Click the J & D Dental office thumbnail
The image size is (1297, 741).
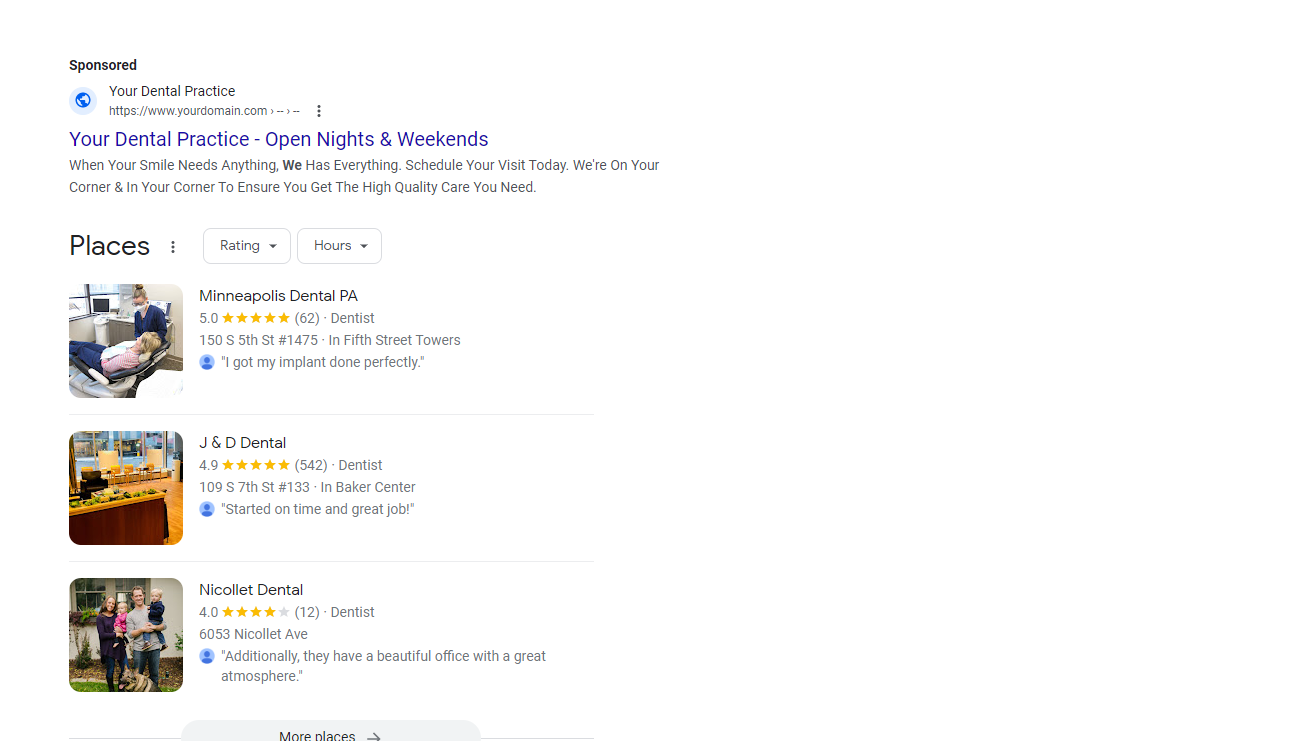[x=125, y=487]
